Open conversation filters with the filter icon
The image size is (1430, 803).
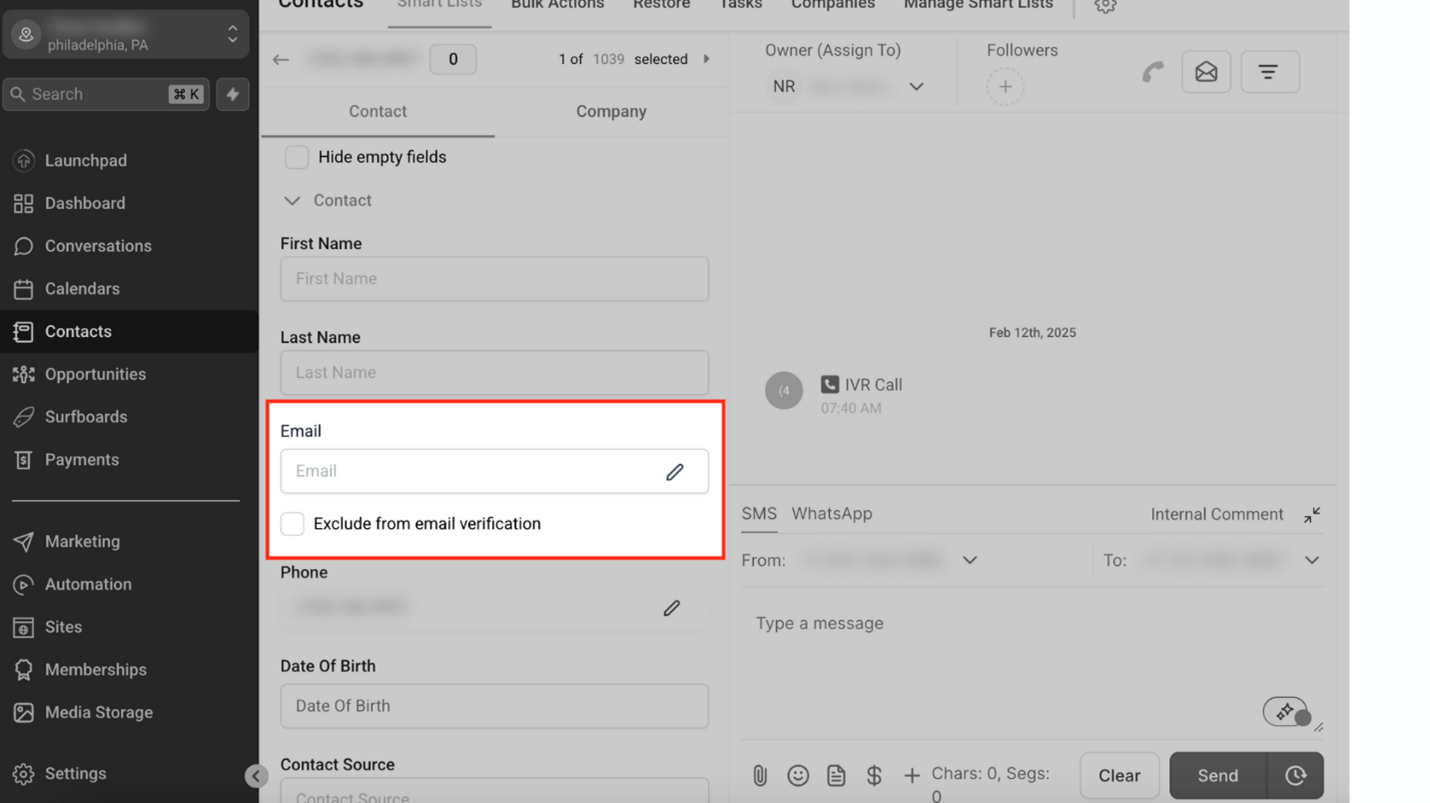coord(1270,71)
